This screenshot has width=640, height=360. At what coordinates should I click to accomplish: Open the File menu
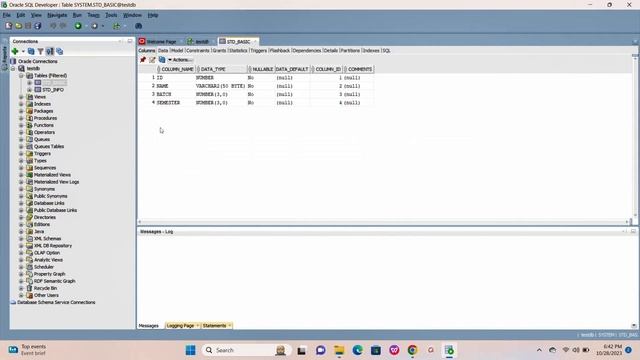click(7, 15)
